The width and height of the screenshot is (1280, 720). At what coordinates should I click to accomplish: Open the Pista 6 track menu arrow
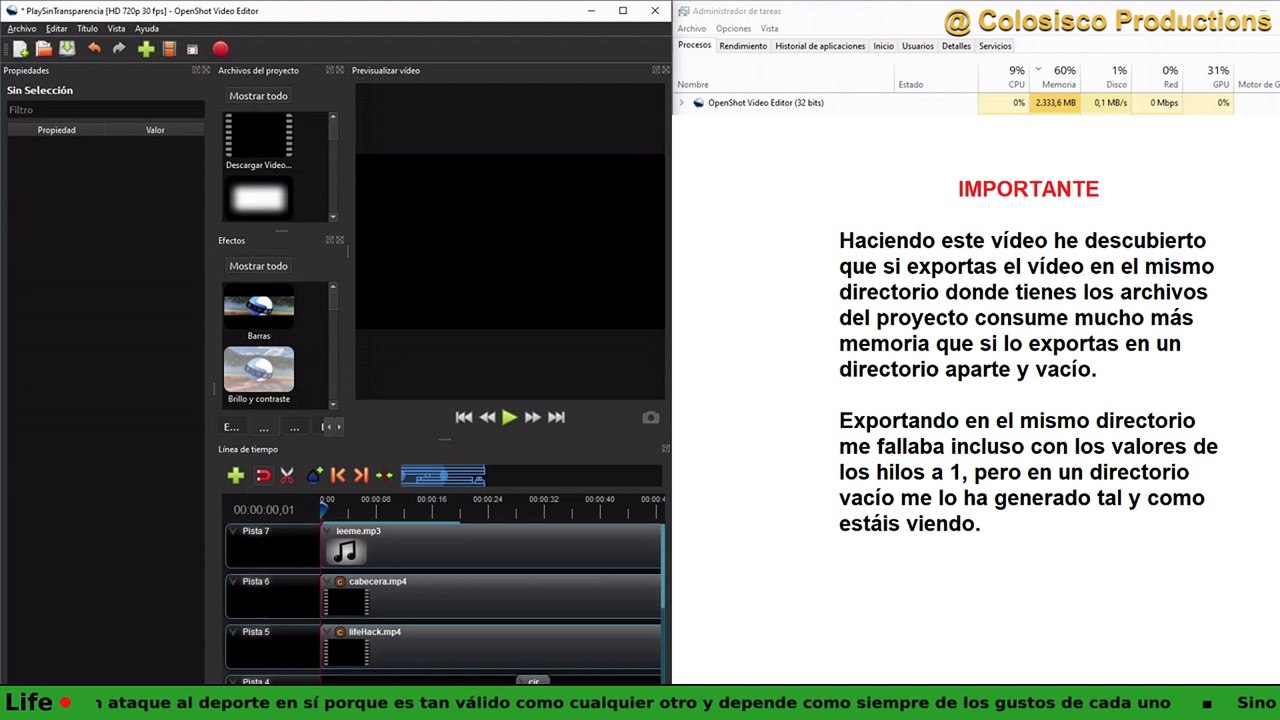[233, 581]
